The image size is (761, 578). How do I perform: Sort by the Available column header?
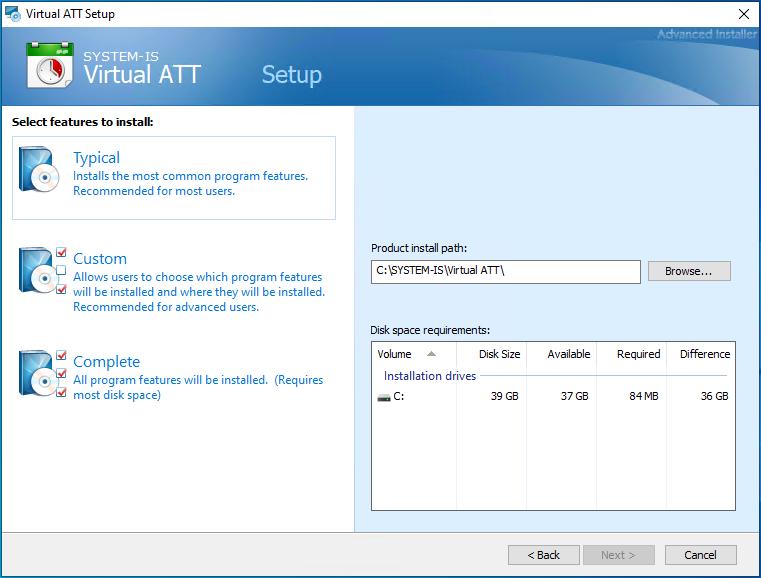click(568, 354)
